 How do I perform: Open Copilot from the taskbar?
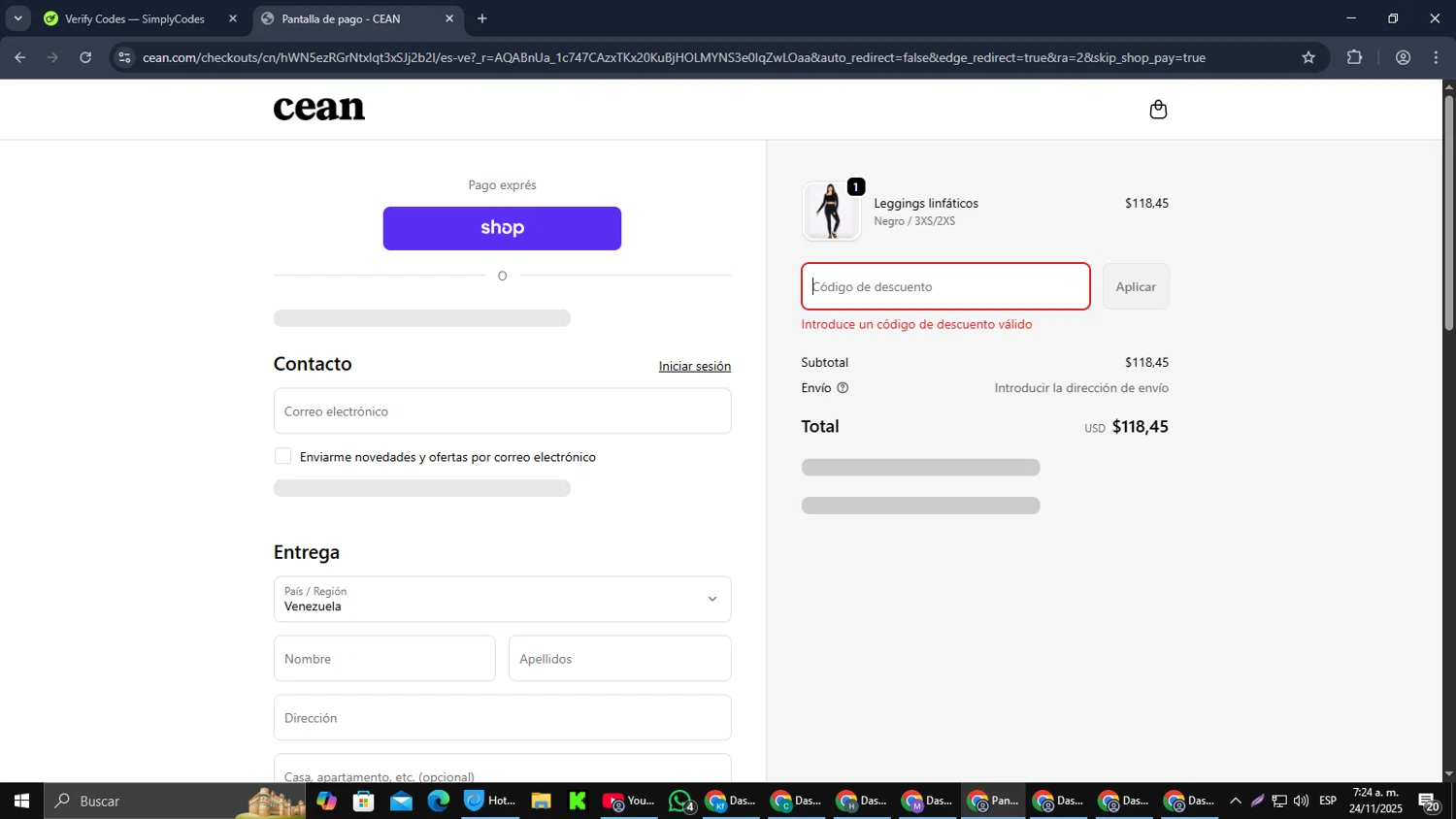click(x=326, y=802)
